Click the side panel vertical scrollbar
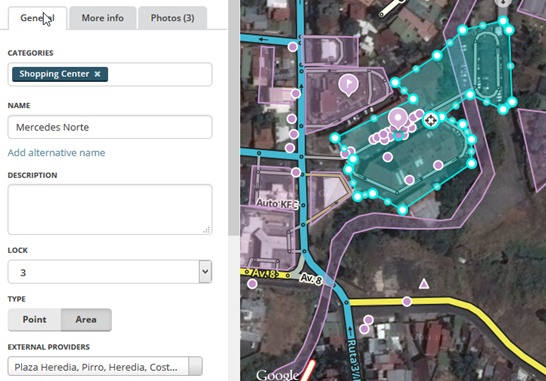546x381 pixels. (233, 118)
